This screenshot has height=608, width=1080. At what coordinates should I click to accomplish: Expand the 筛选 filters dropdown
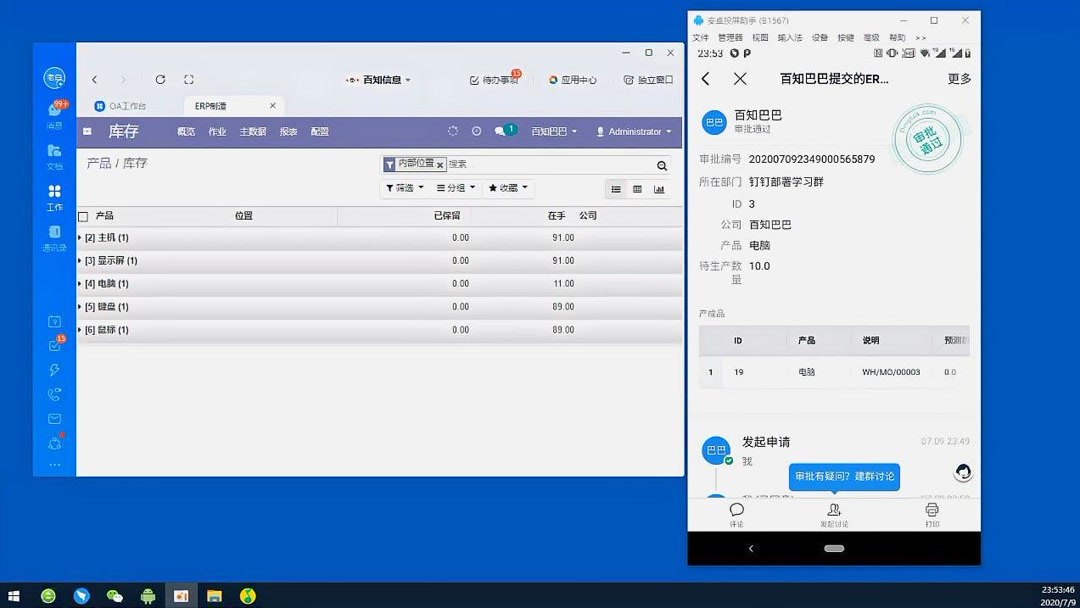(403, 188)
